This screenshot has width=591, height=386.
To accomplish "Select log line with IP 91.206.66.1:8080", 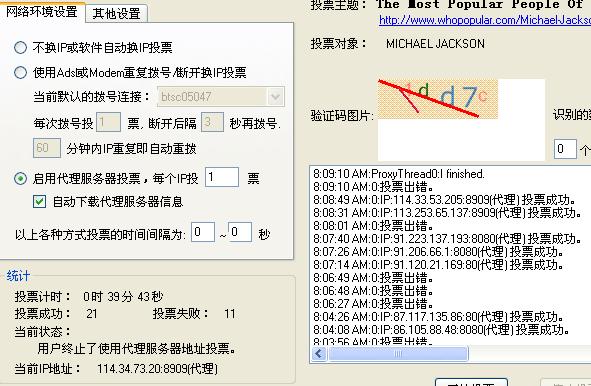I will (x=438, y=252).
